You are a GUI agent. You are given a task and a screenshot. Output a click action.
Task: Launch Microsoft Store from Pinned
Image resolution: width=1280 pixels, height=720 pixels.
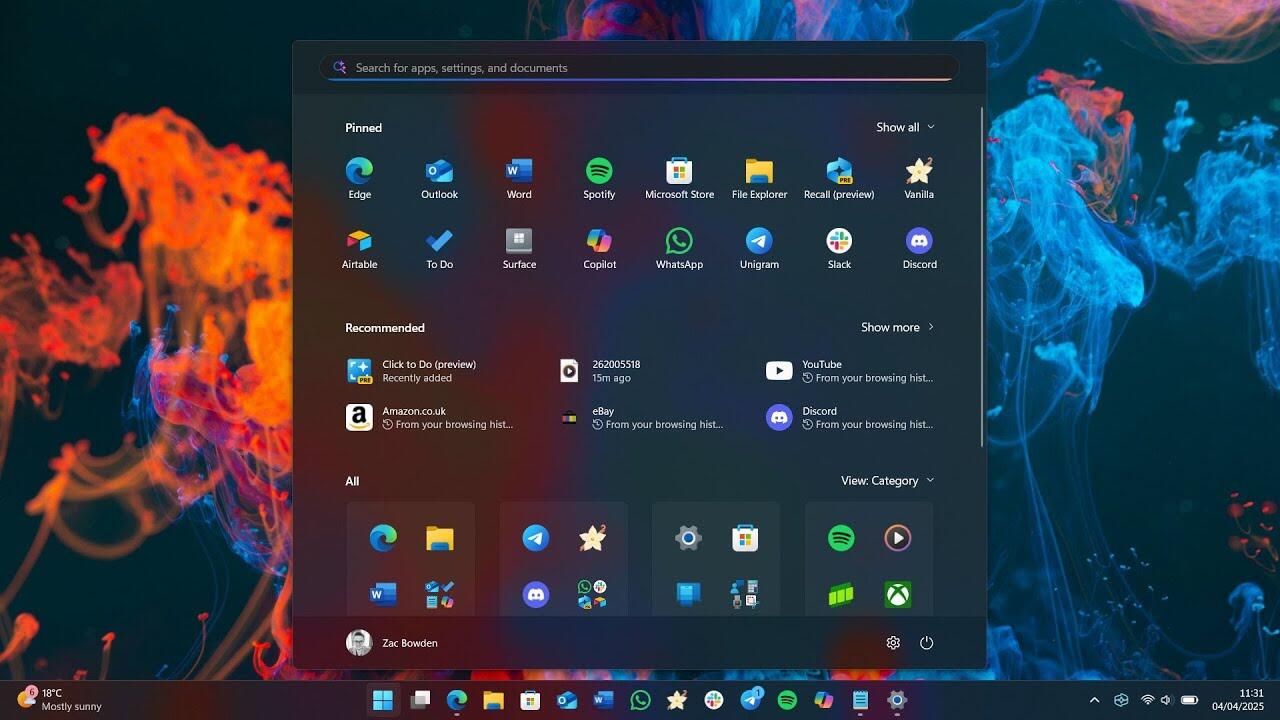(x=679, y=179)
